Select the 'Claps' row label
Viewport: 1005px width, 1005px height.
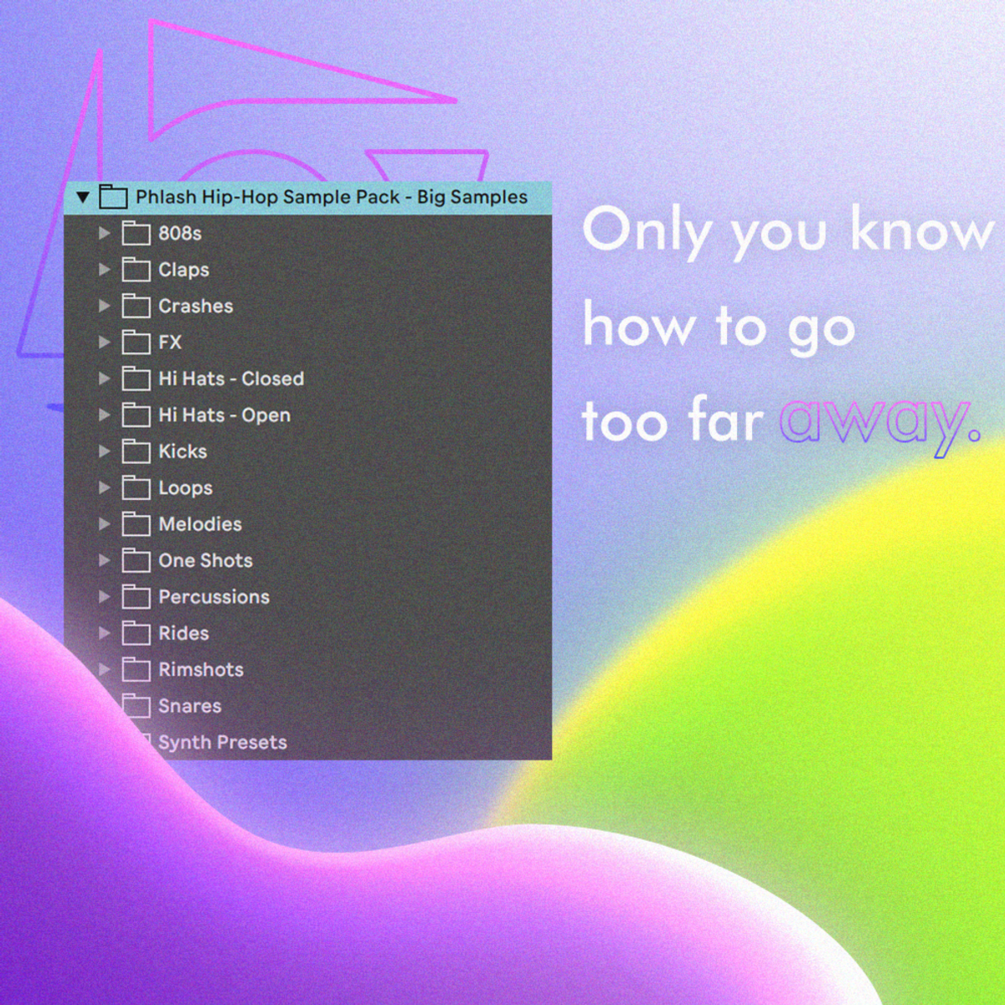[184, 270]
